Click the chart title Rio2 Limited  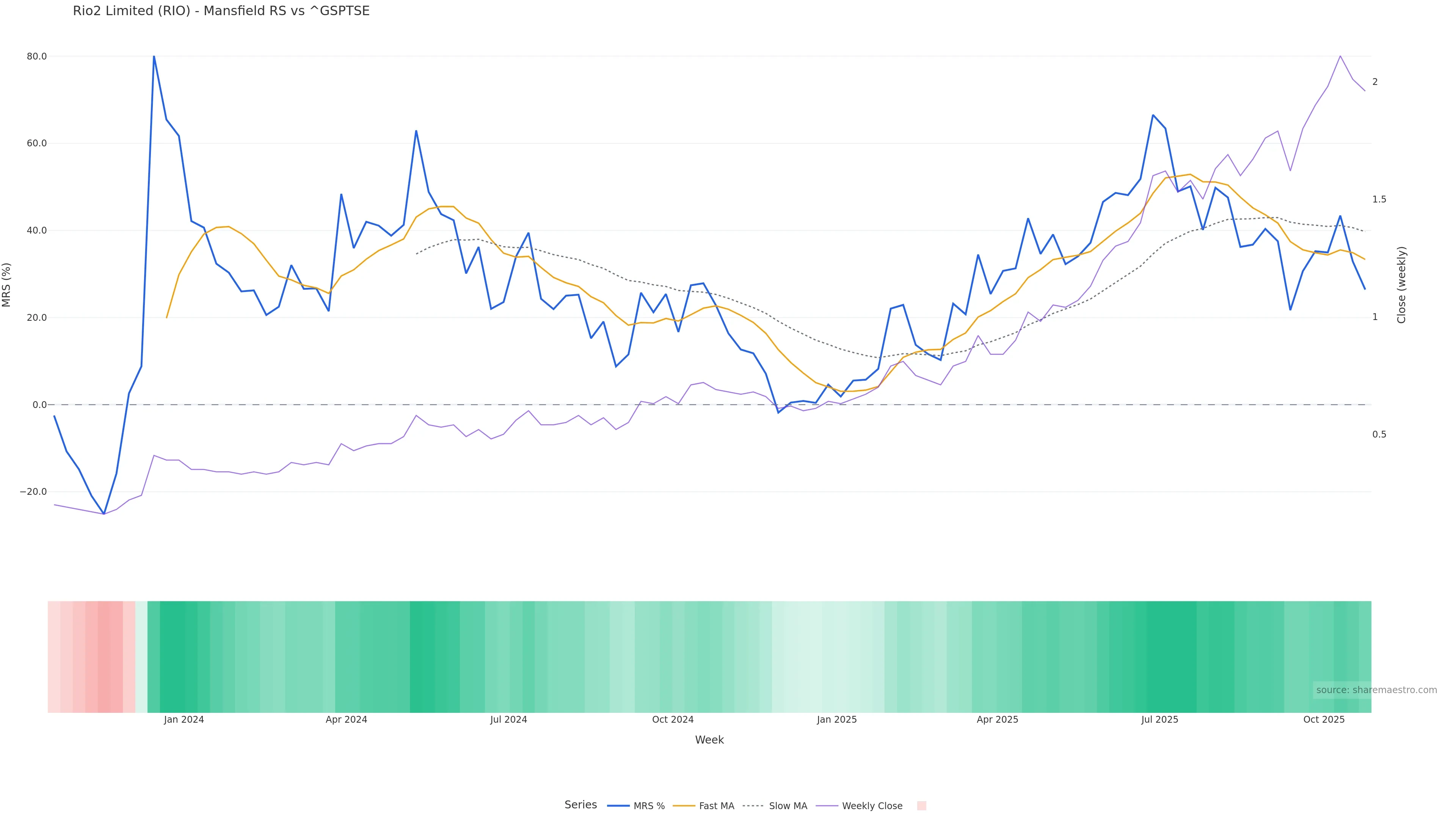[221, 11]
